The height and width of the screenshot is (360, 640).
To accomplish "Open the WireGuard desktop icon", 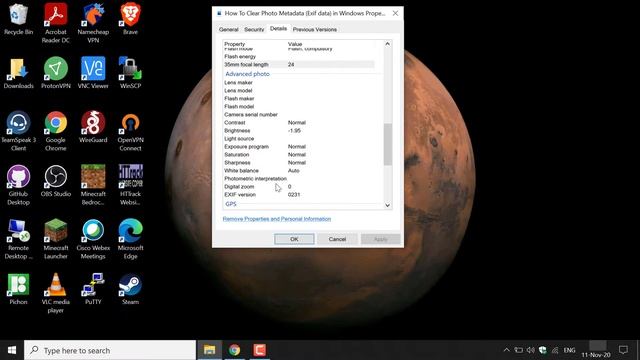I will (x=93, y=127).
